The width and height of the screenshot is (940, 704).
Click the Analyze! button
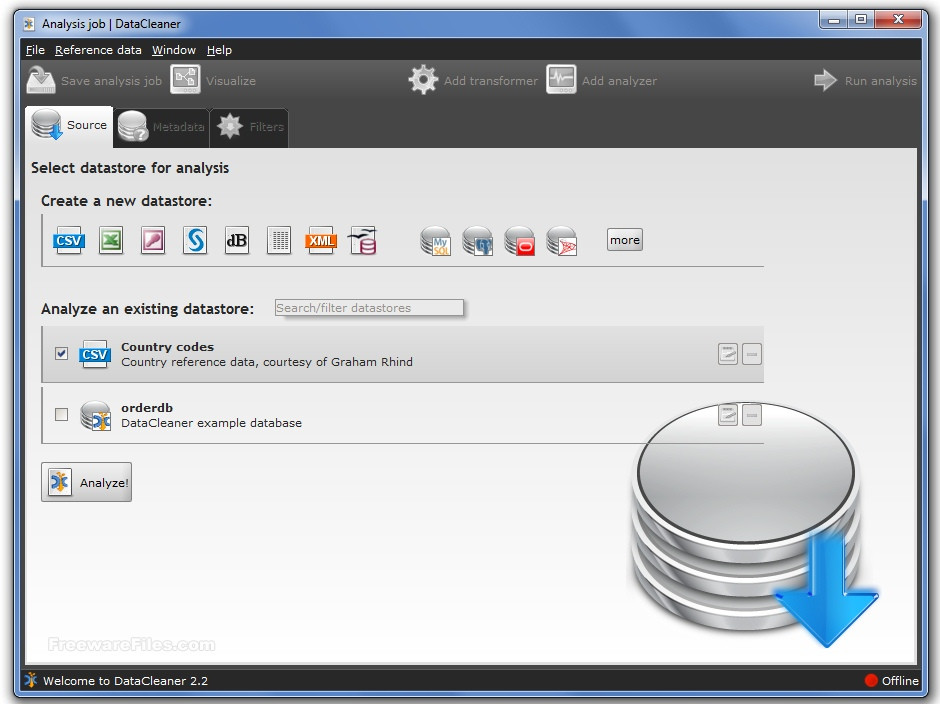[86, 482]
